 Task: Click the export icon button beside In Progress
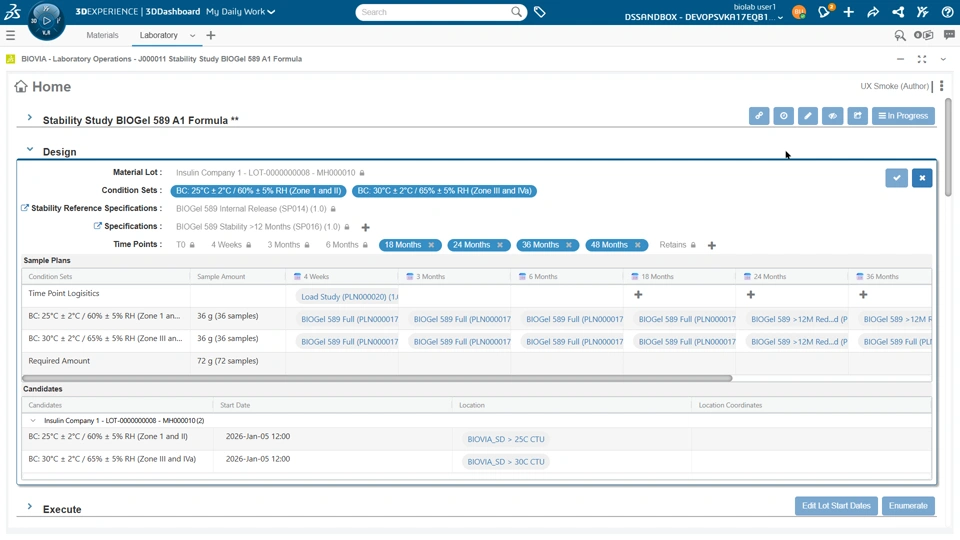[x=858, y=116]
